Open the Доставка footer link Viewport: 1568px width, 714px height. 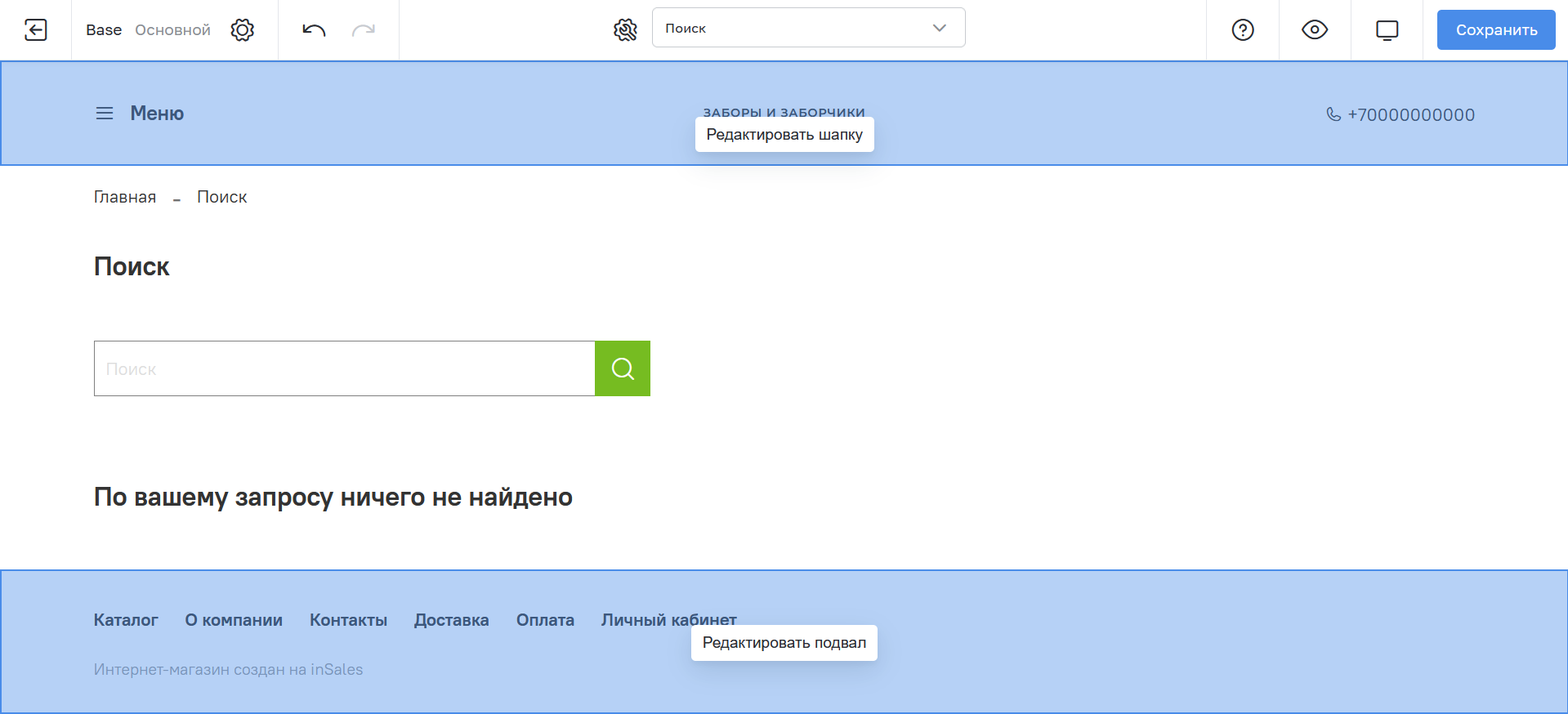point(452,620)
